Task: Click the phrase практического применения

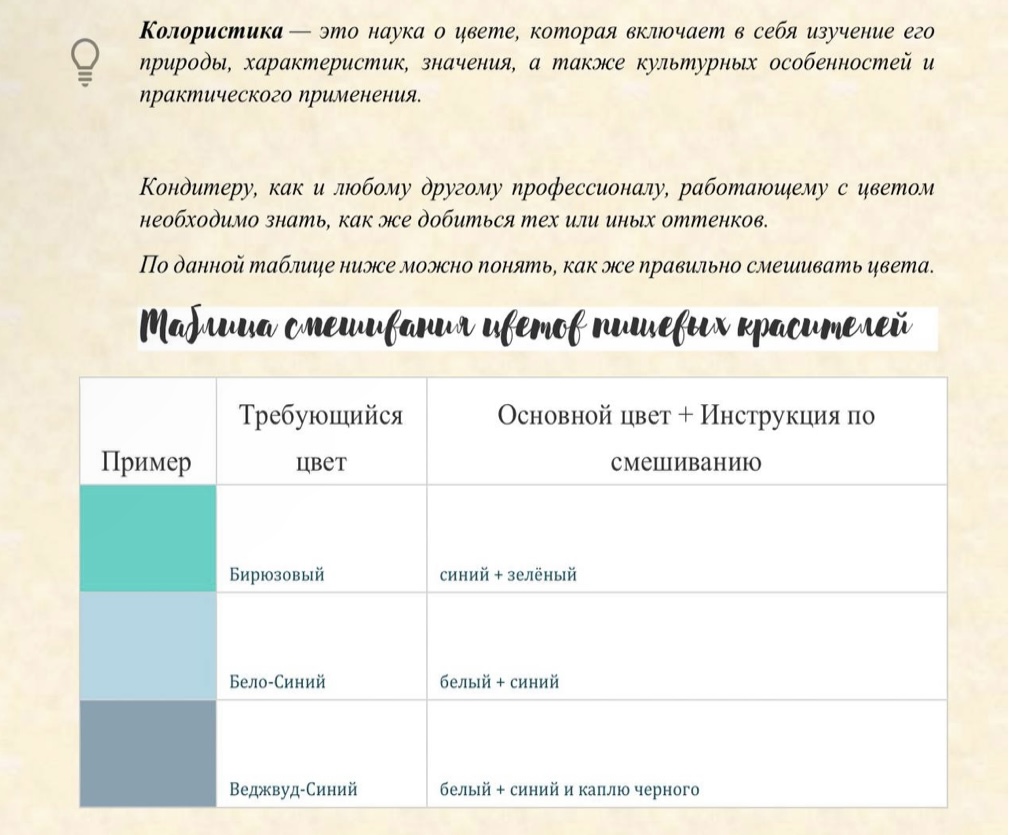Action: point(280,95)
